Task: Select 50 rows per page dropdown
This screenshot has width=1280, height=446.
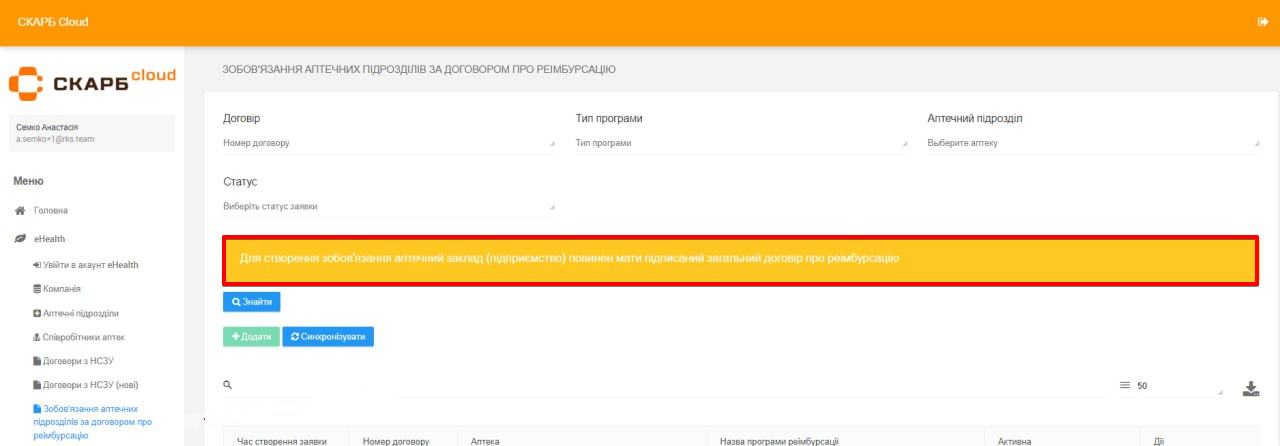Action: click(1178, 386)
